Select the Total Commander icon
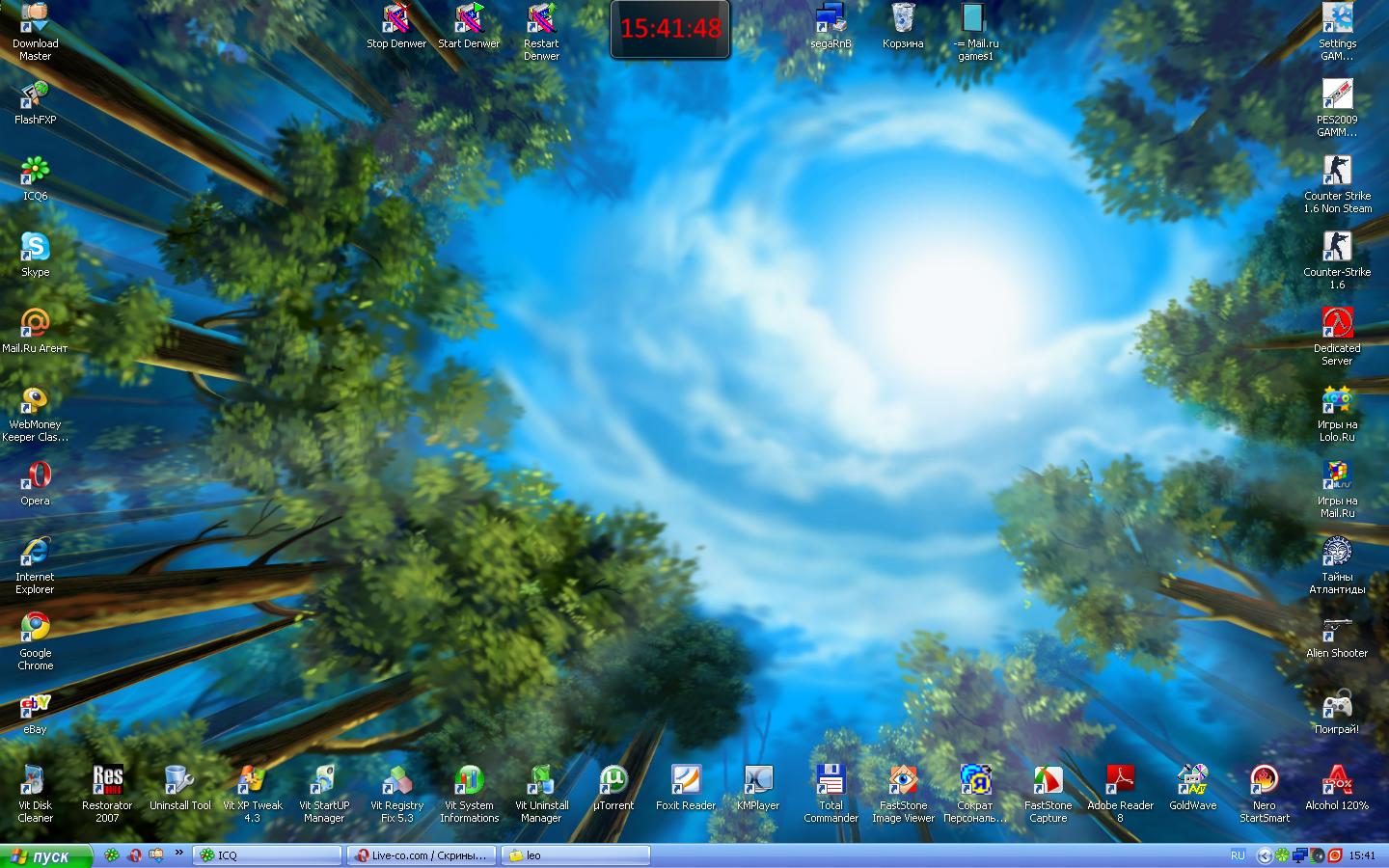 click(x=831, y=780)
